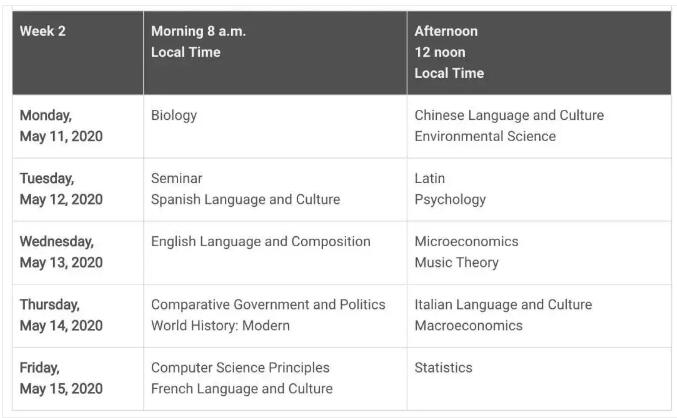
Task: Select the Seminar exam entry
Action: click(x=177, y=178)
